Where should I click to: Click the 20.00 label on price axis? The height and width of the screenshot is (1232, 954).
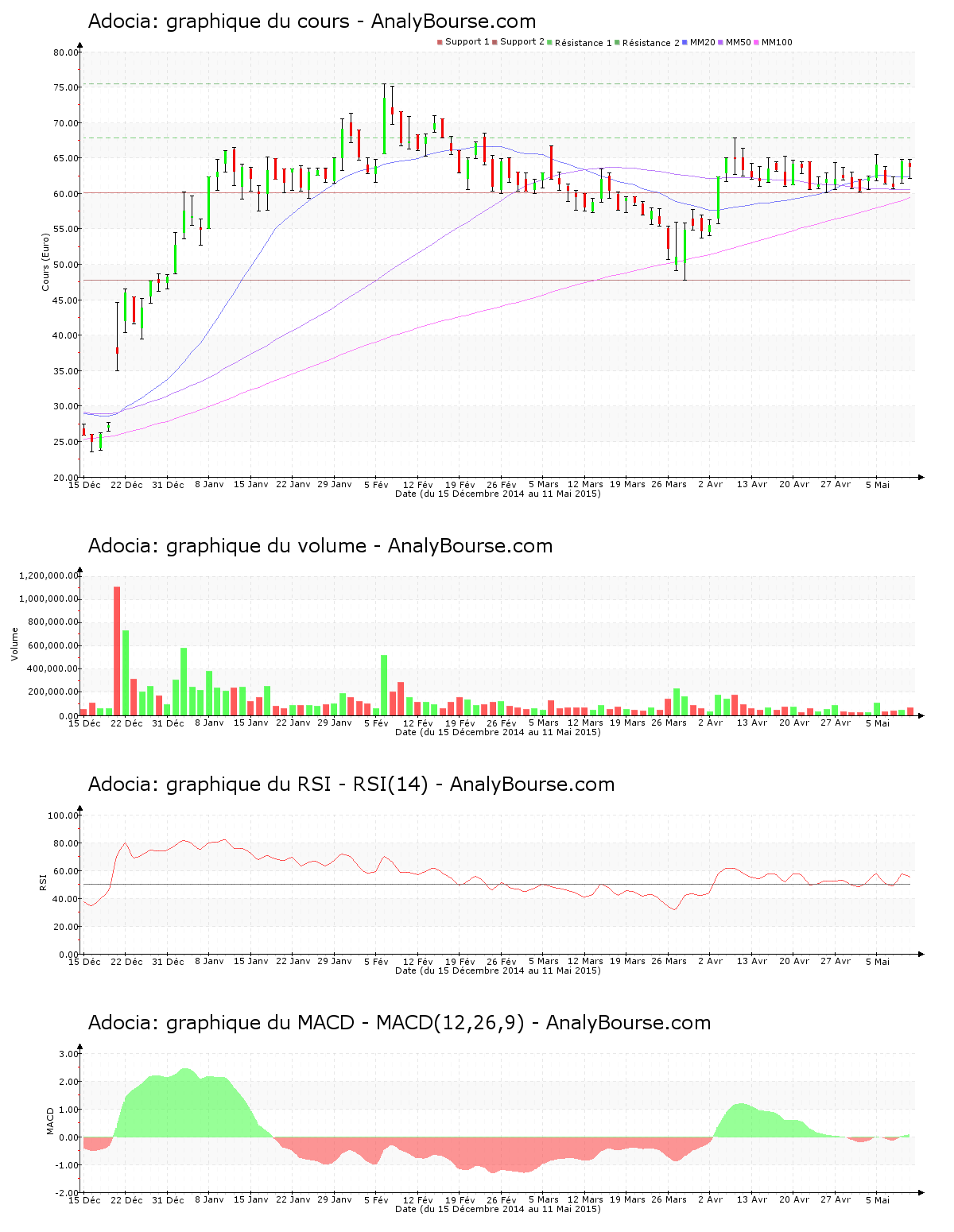66,478
